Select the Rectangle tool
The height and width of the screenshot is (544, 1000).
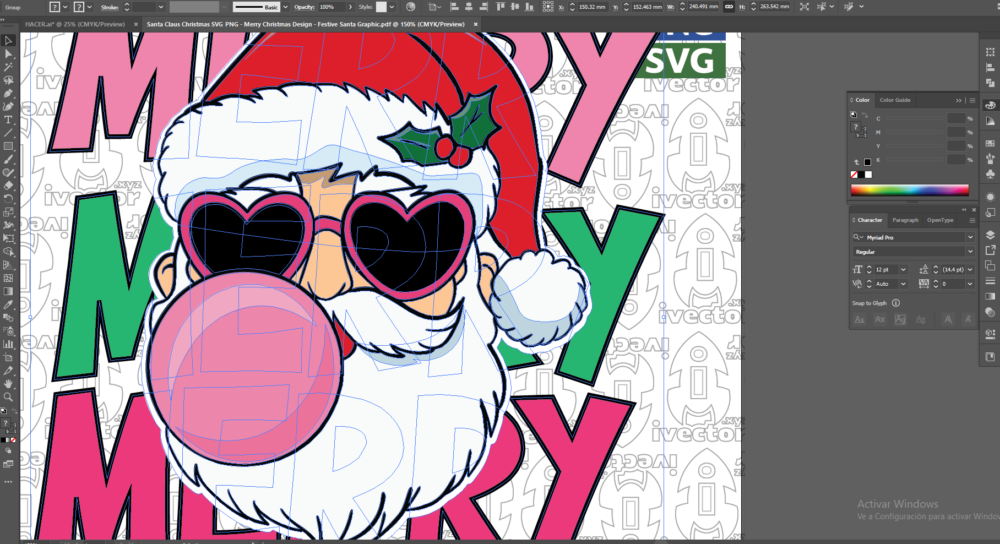[8, 146]
